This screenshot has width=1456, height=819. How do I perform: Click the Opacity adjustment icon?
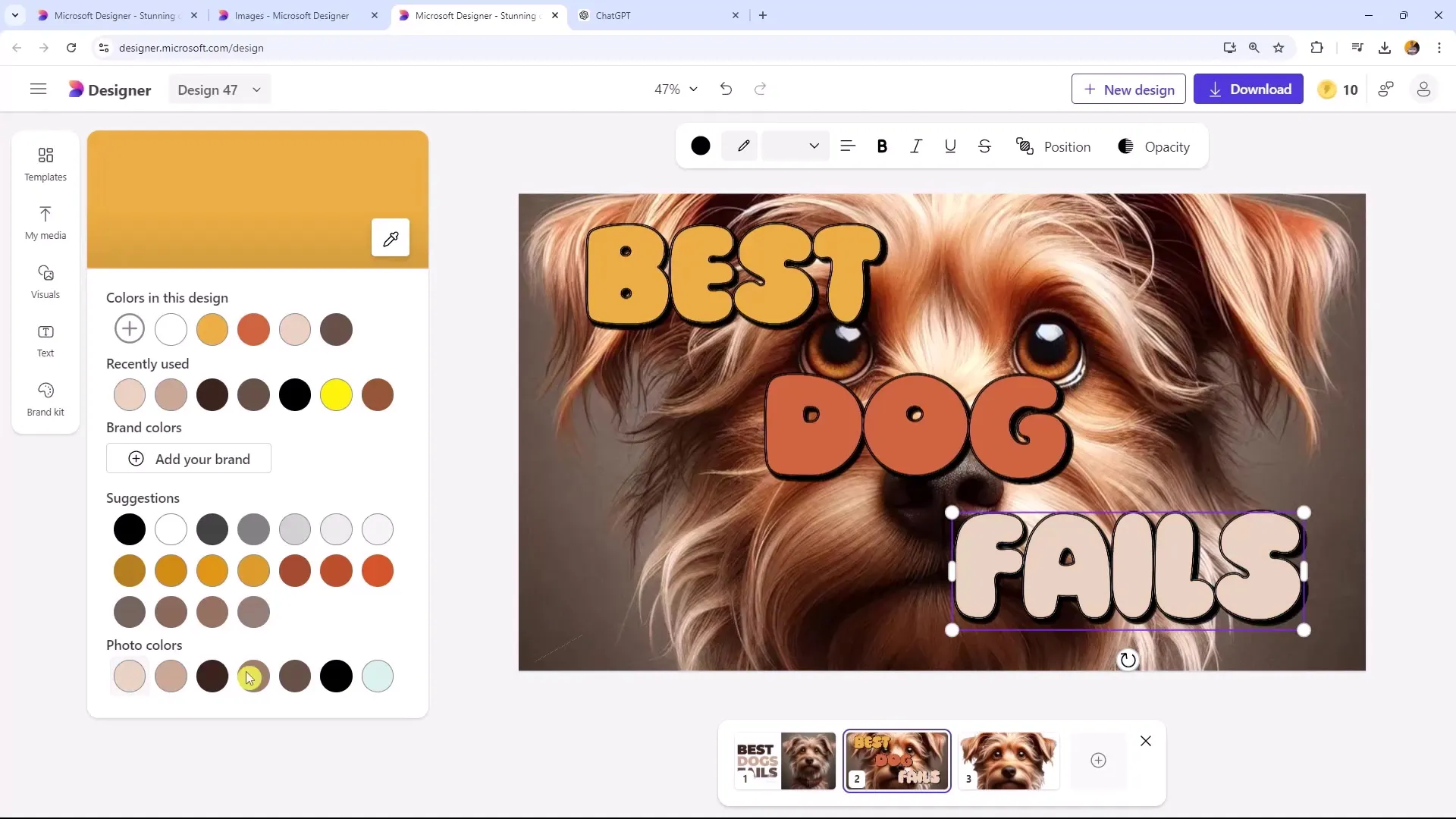point(1125,147)
